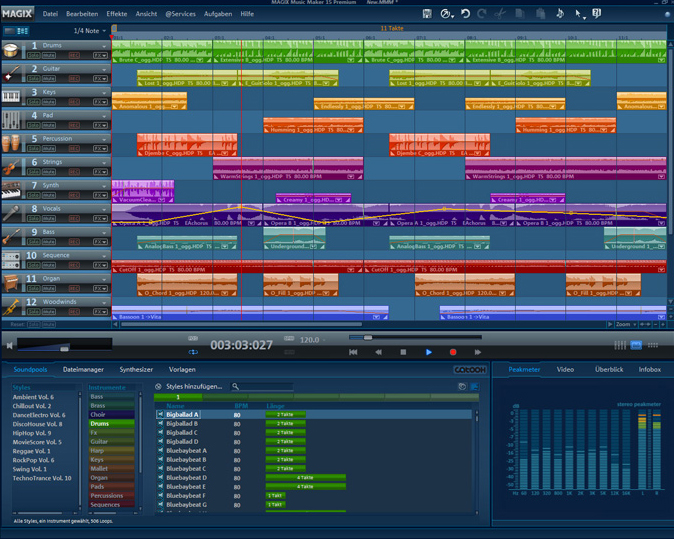The width and height of the screenshot is (674, 539).
Task: Solo the Organ track
Action: click(x=34, y=288)
